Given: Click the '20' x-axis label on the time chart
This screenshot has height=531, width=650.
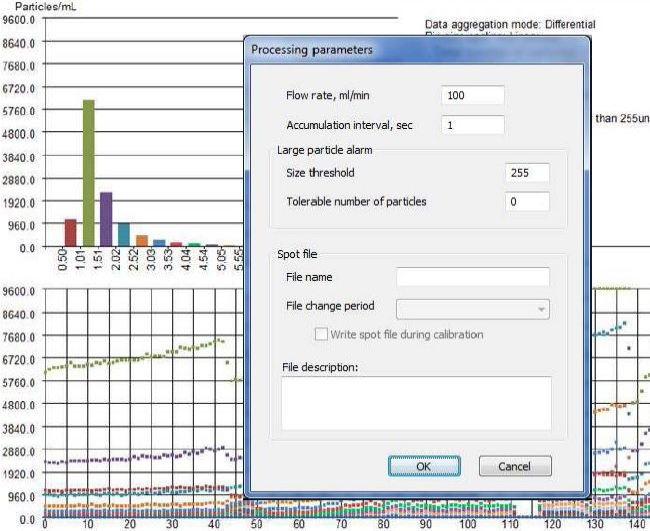Looking at the screenshot, I should [x=130, y=524].
